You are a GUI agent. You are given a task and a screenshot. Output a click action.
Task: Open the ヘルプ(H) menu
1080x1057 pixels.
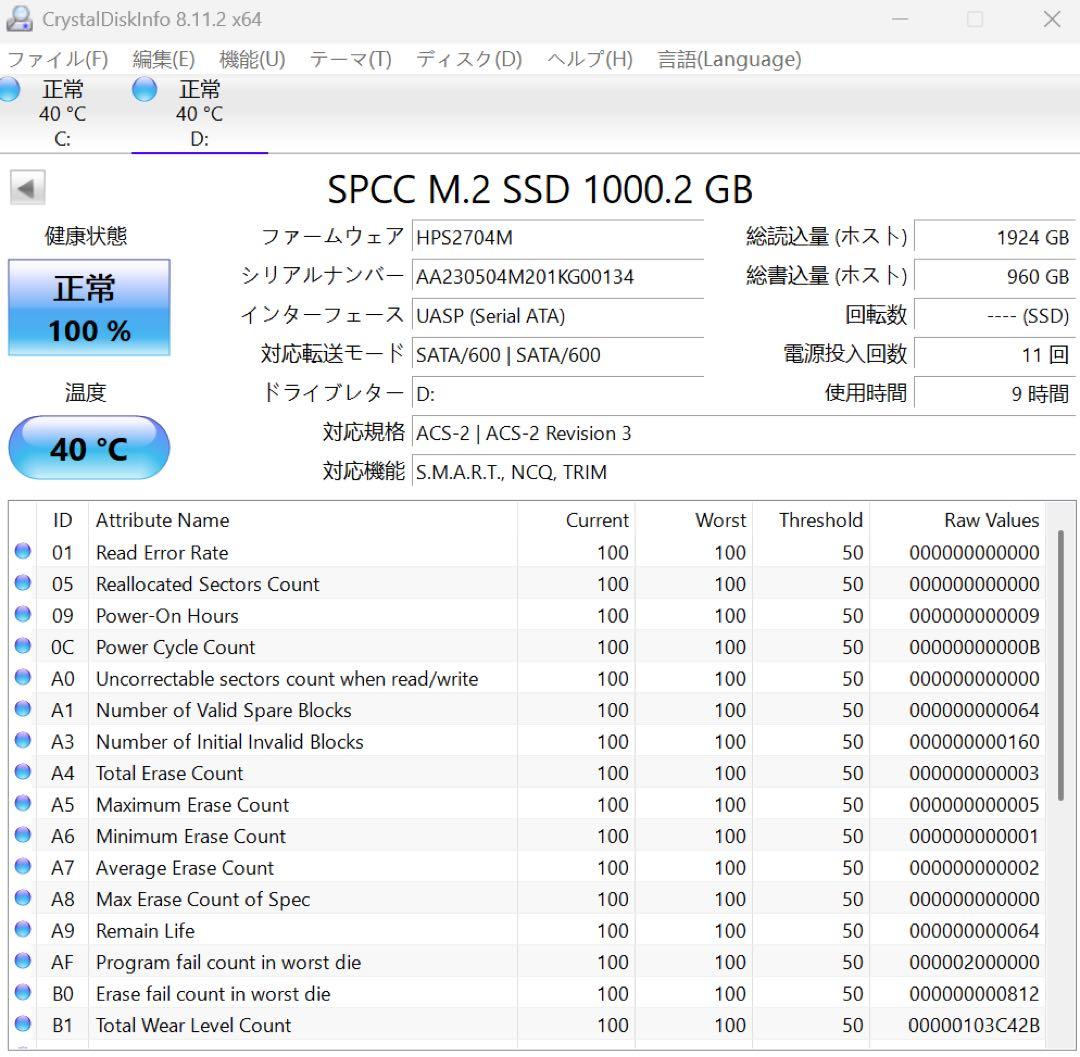point(589,59)
